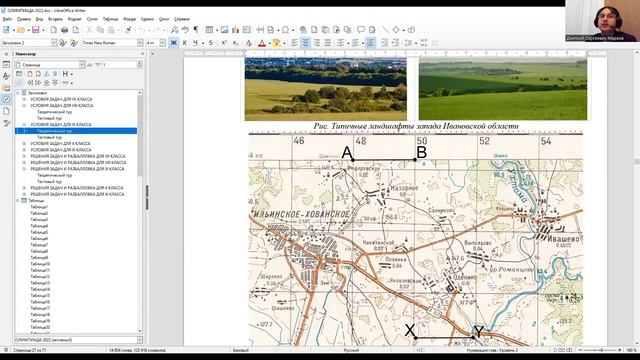Image resolution: width=640 pixels, height=360 pixels.
Task: Click the Insert table icon
Action: [209, 30]
